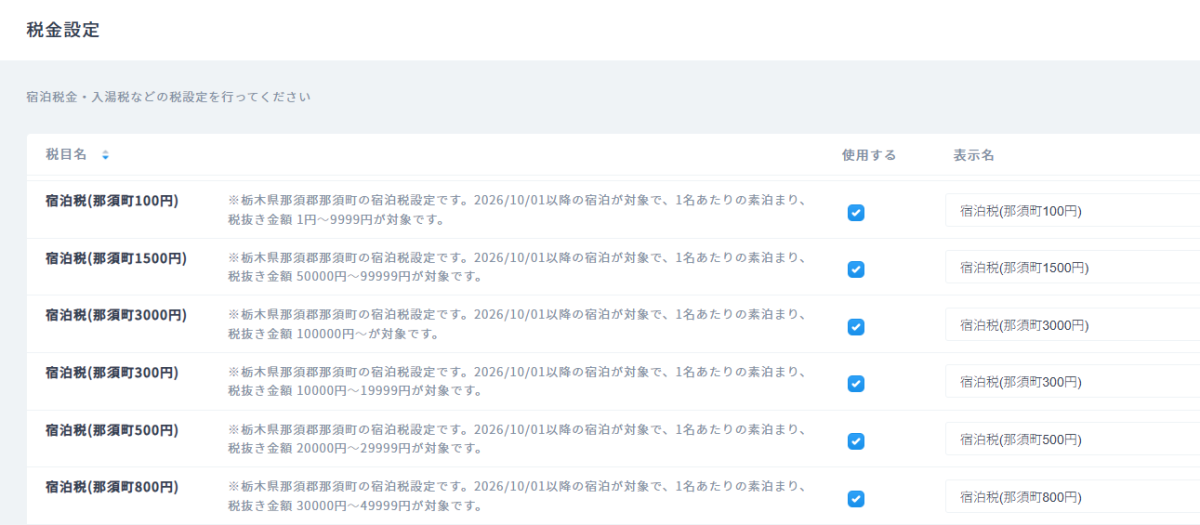The height and width of the screenshot is (525, 1200).
Task: Click the 宿泊税(那須町800円) 表示名 input
Action: point(1070,497)
